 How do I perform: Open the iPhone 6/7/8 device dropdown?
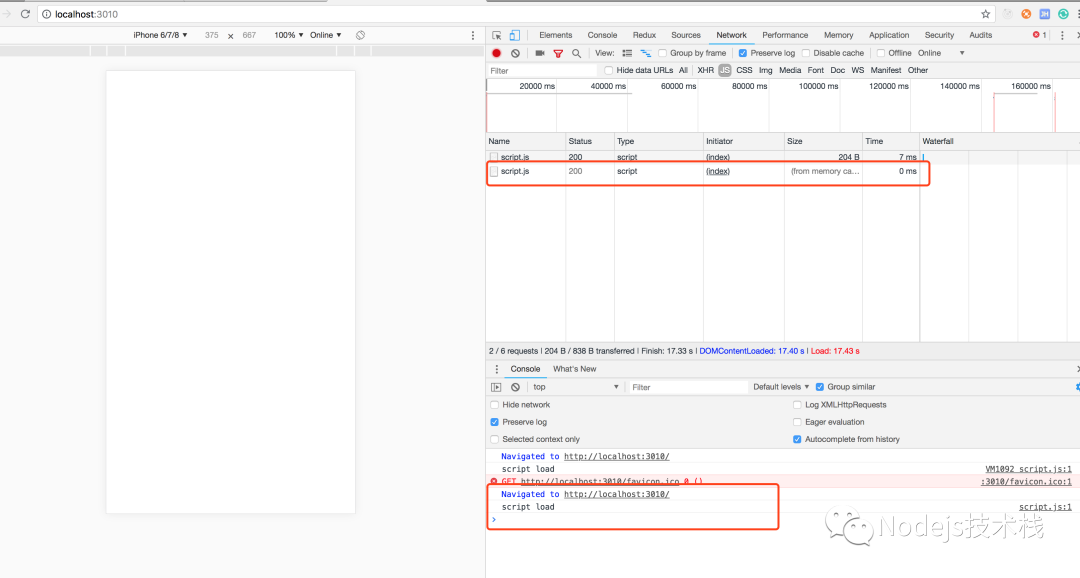[x=160, y=35]
